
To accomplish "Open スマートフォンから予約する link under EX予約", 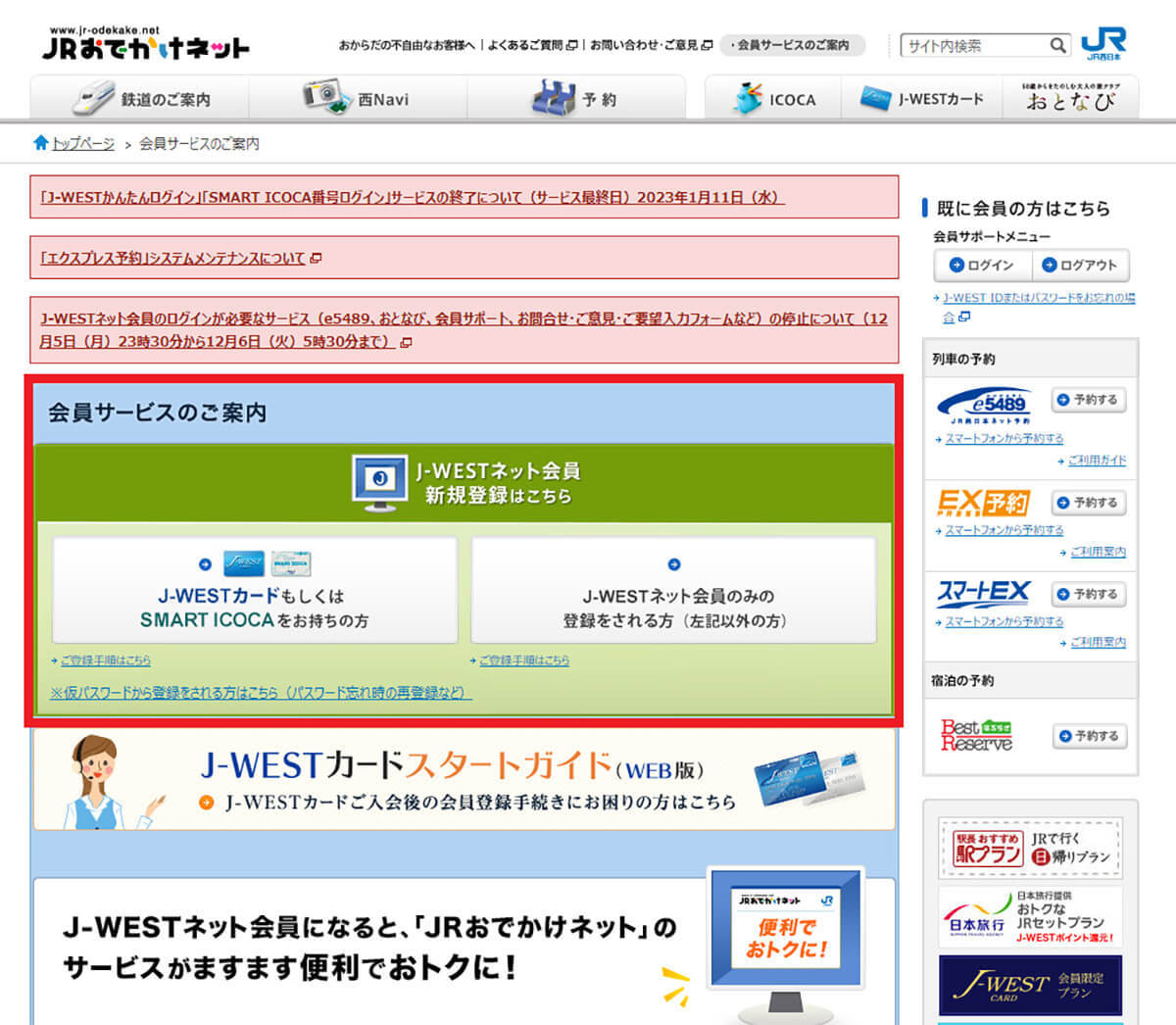I will [x=1004, y=530].
